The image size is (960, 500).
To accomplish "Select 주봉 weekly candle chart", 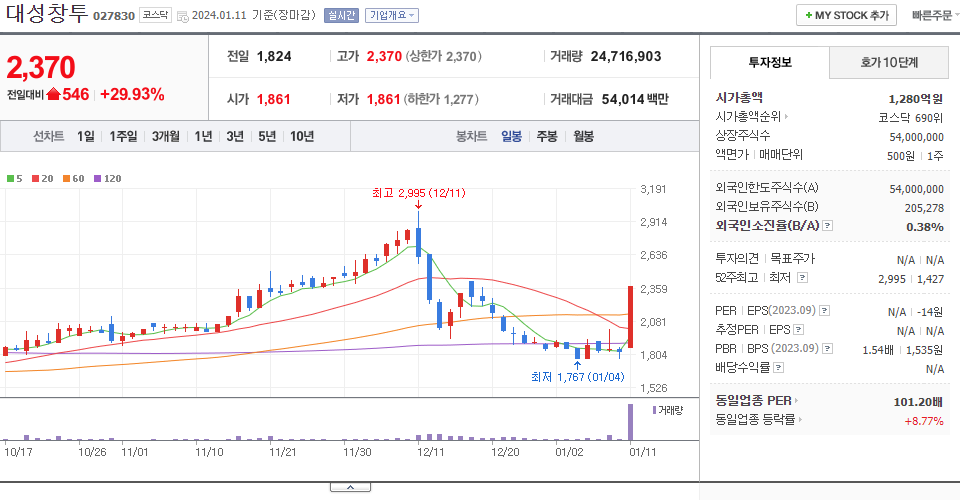I will (x=547, y=136).
